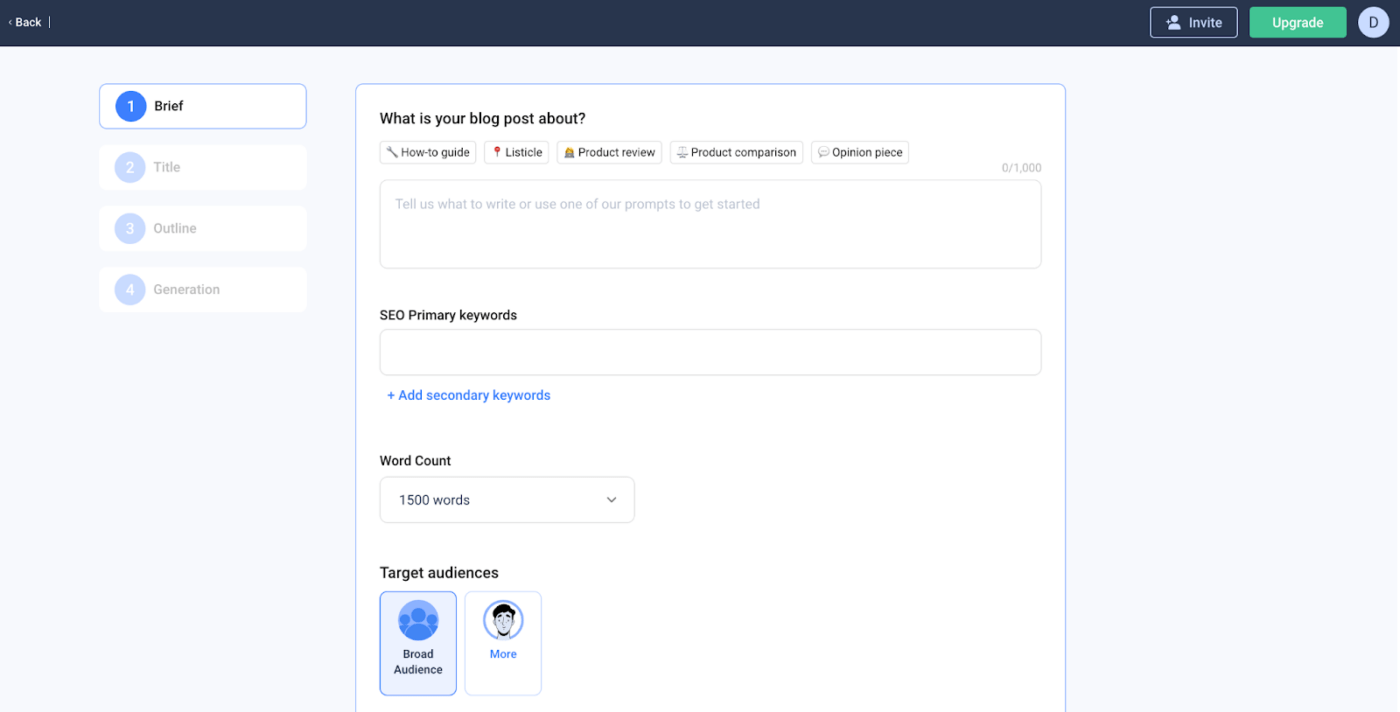Image resolution: width=1400 pixels, height=712 pixels.
Task: Go back using the Back link
Action: coord(25,22)
